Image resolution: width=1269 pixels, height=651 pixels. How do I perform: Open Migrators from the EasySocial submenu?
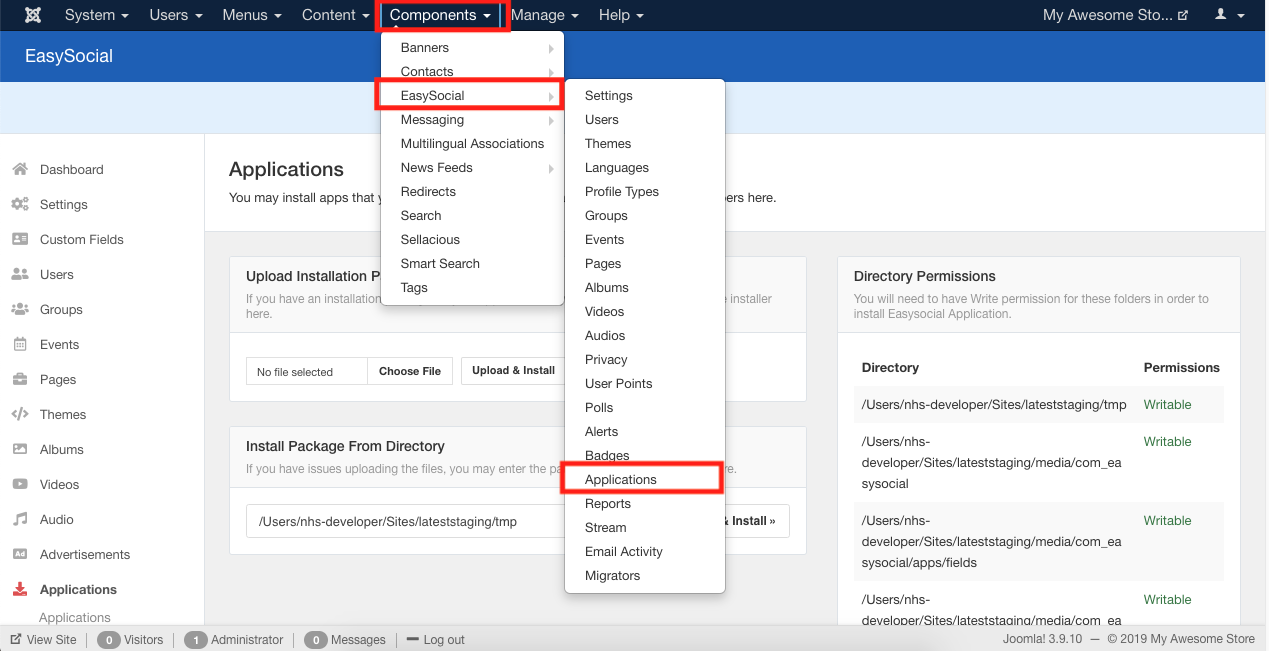[x=613, y=575]
